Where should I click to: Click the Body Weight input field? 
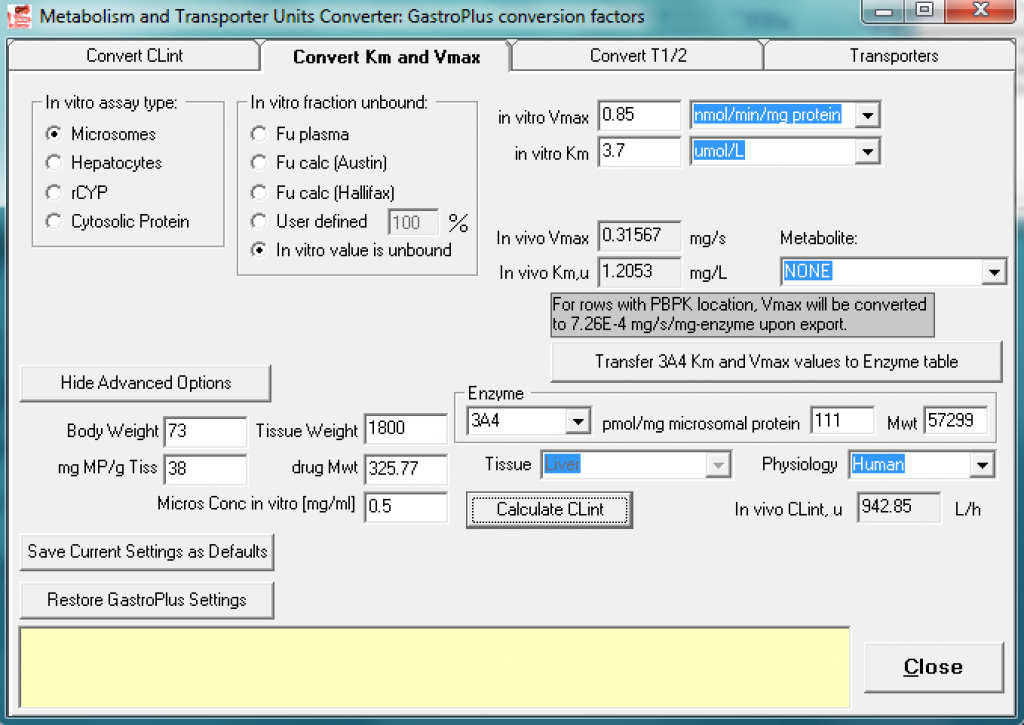point(205,432)
